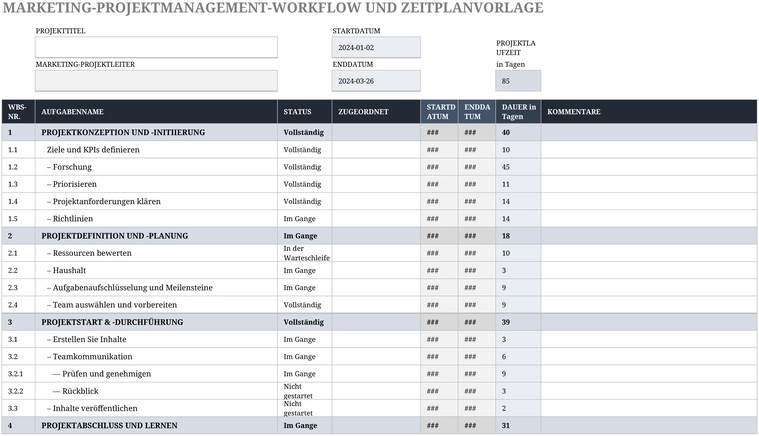Click the project duration value 85

[518, 80]
